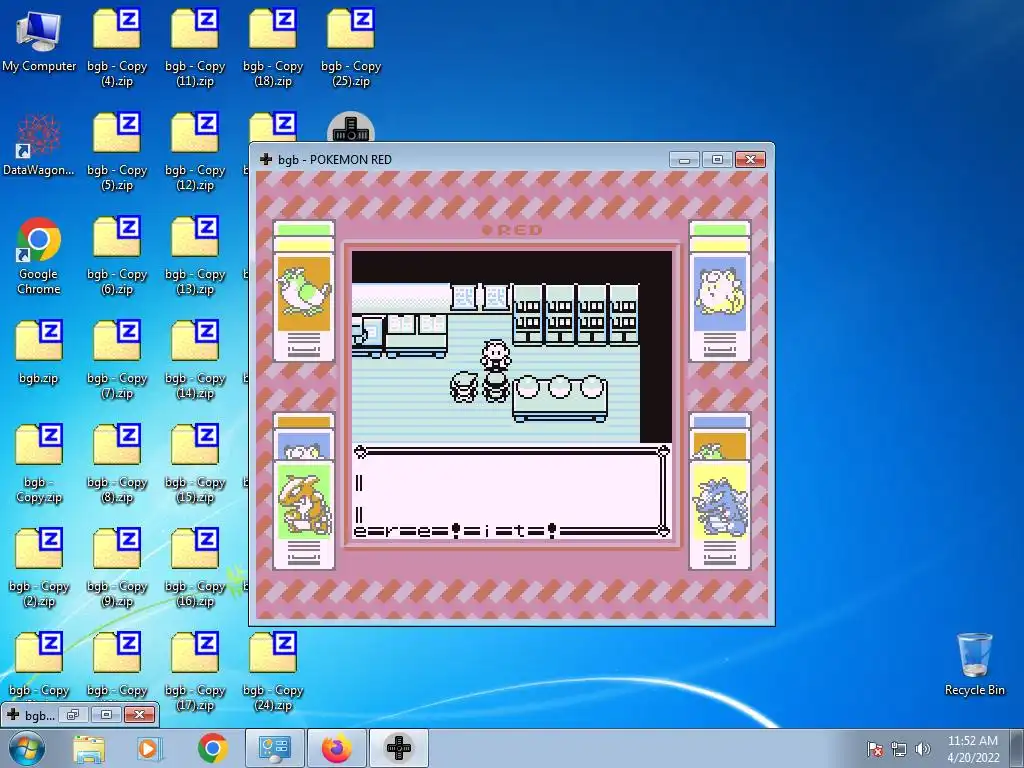Image resolution: width=1024 pixels, height=768 pixels.
Task: Open the control panel taskbar item
Action: [274, 748]
